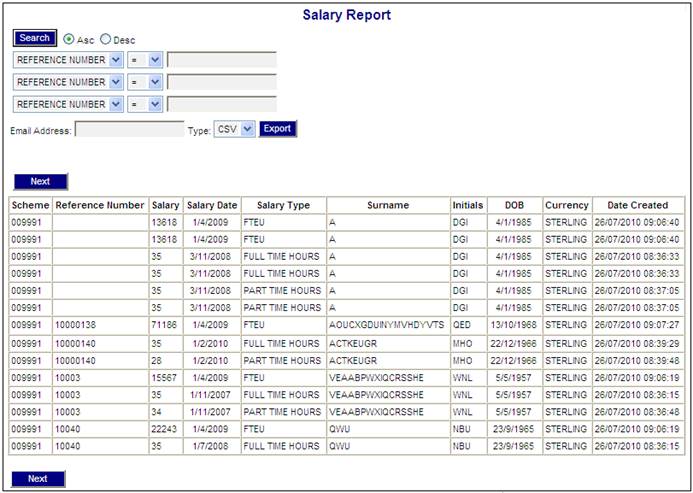This screenshot has height=493, width=693.
Task: Click the Next button below the table
Action: [x=38, y=479]
